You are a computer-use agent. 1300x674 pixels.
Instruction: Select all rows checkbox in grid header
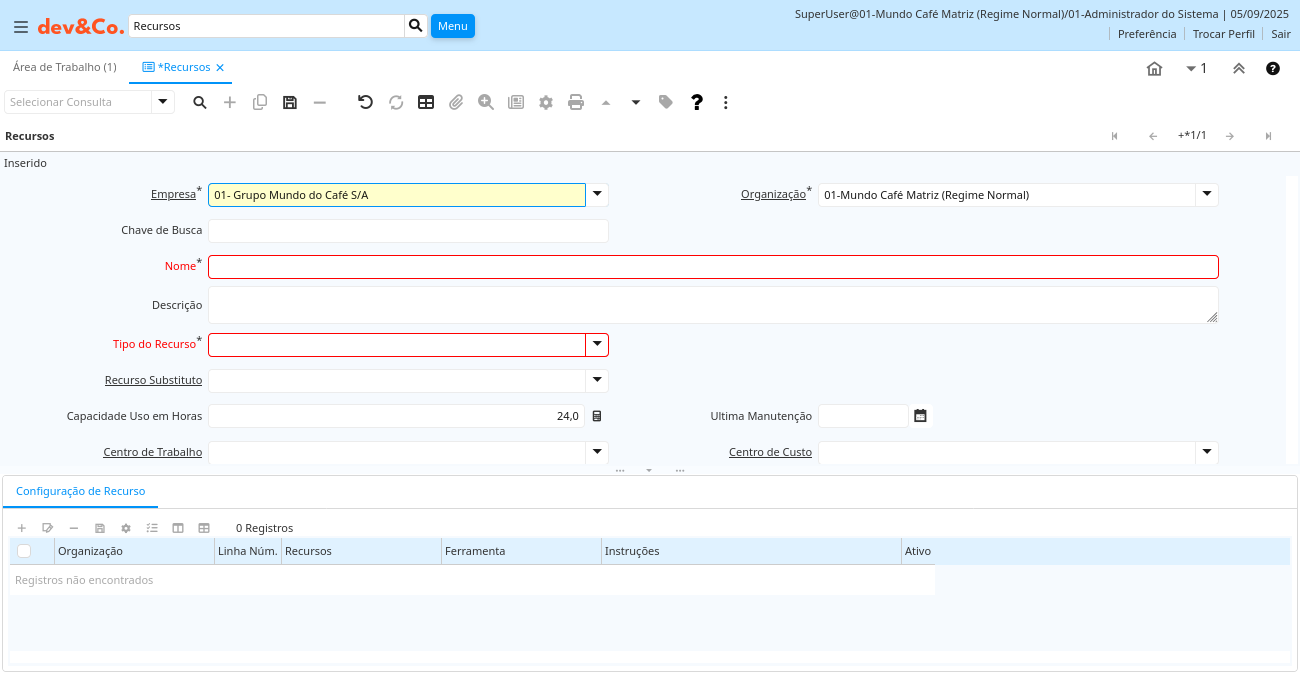coord(24,551)
